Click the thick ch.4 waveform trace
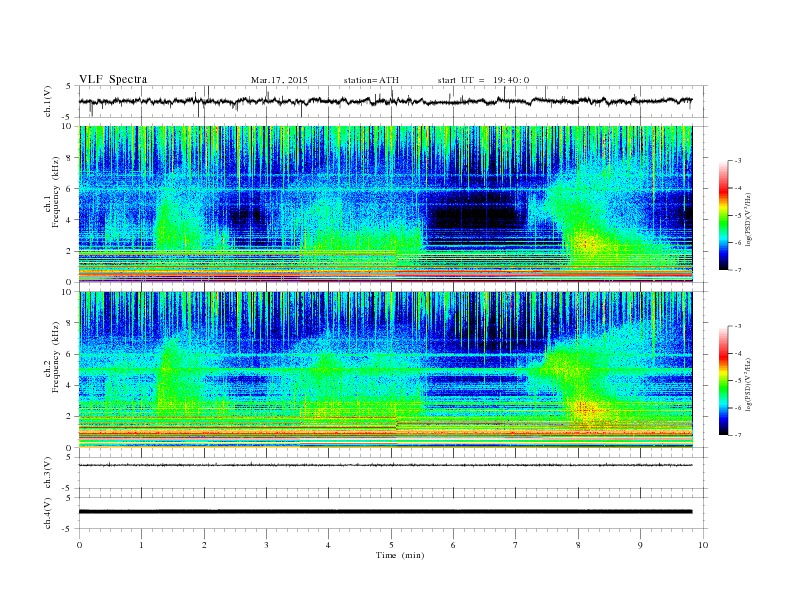The width and height of the screenshot is (792, 612). coord(385,512)
